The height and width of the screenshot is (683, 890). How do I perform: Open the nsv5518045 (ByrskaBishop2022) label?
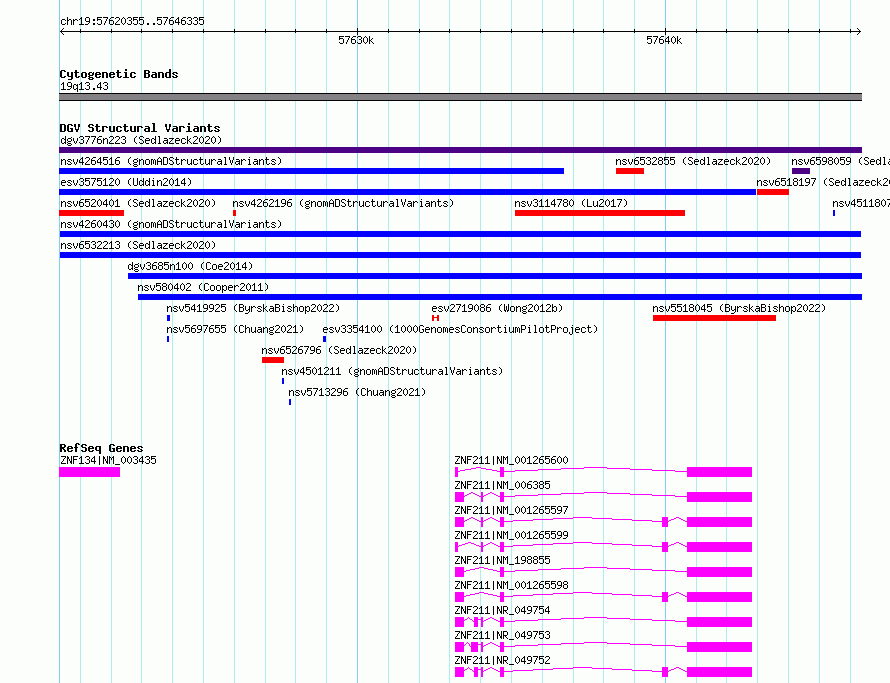(739, 308)
